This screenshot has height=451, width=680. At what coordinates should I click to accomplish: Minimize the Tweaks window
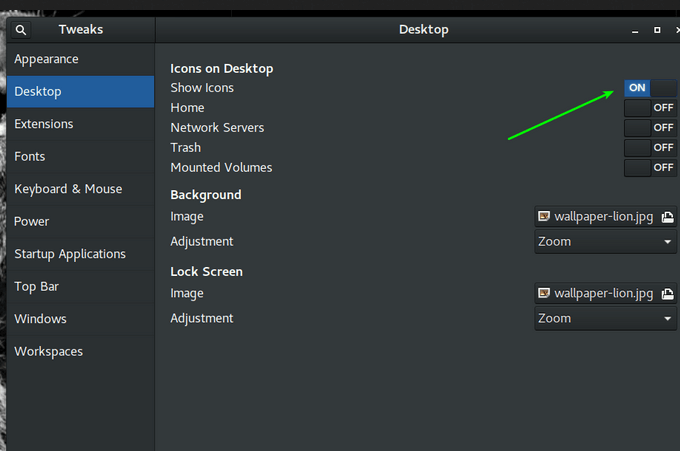(x=635, y=31)
